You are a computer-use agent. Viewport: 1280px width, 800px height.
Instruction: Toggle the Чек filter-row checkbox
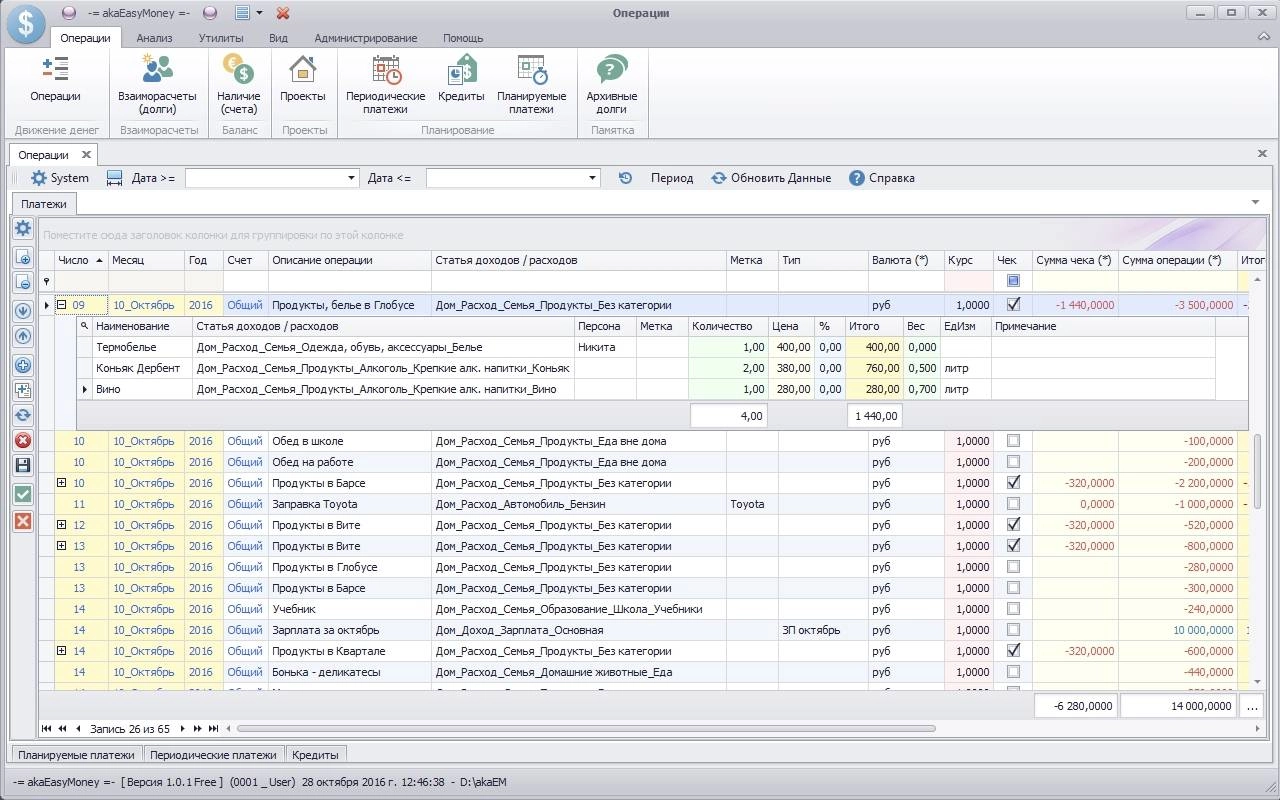(x=1013, y=281)
